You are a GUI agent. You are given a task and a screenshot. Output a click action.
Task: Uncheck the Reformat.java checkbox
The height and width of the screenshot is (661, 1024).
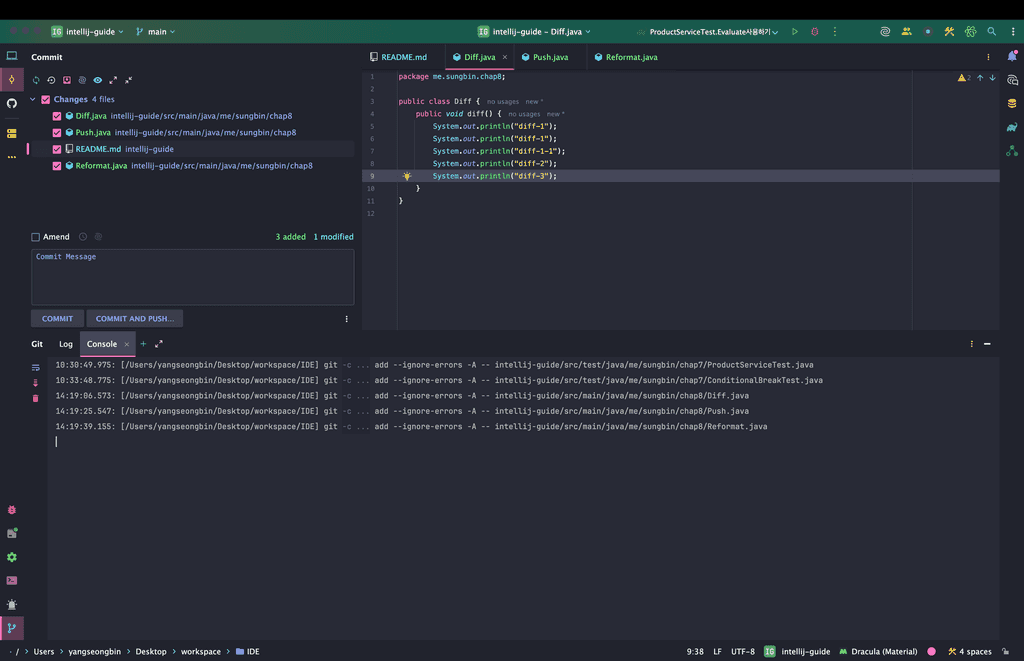(x=57, y=166)
